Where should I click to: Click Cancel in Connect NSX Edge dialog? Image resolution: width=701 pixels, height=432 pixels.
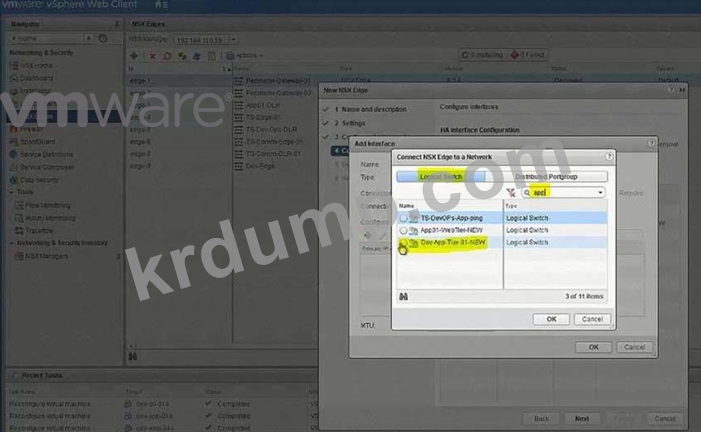point(592,319)
